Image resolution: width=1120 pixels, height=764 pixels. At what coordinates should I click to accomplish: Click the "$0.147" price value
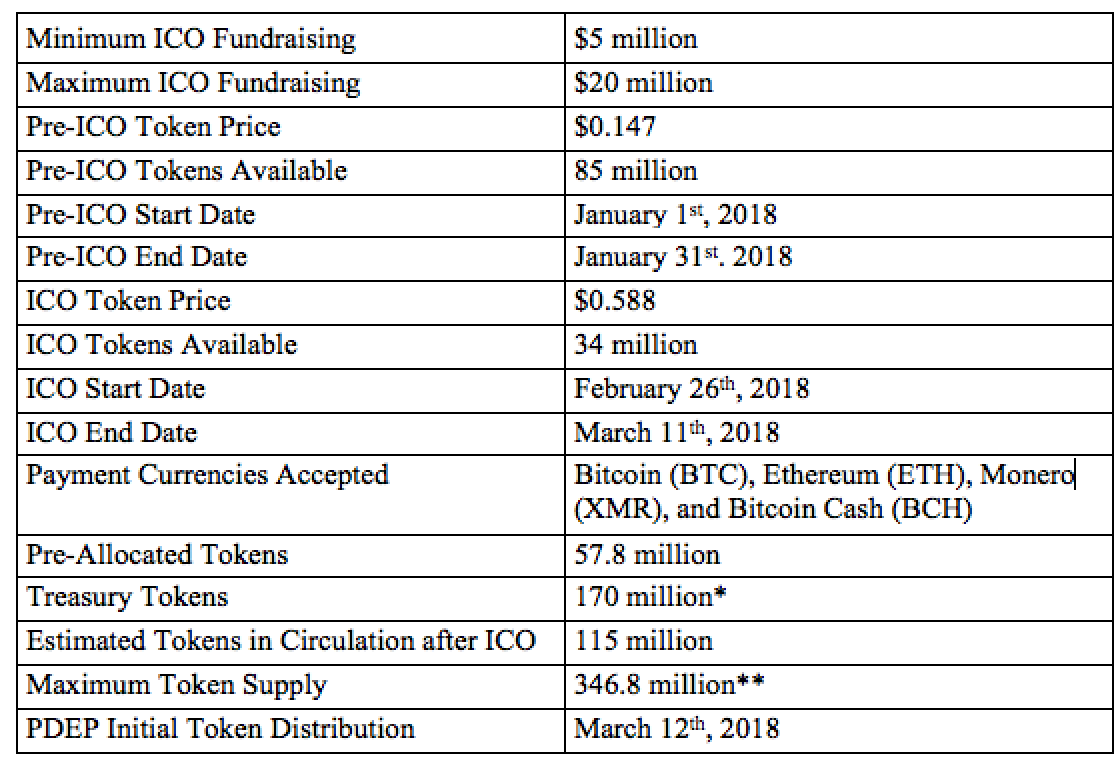tap(616, 126)
